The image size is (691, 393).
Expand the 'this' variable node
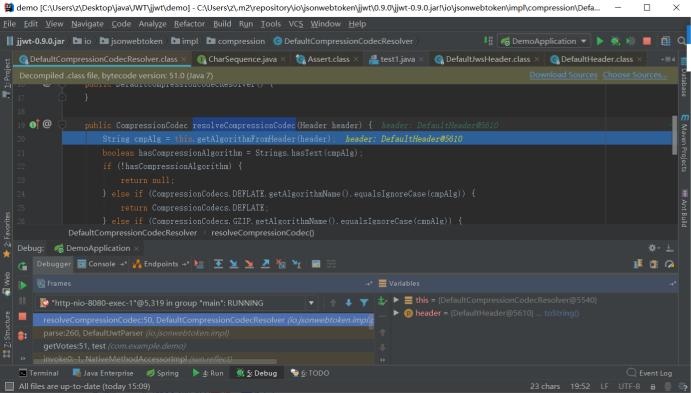click(x=396, y=300)
